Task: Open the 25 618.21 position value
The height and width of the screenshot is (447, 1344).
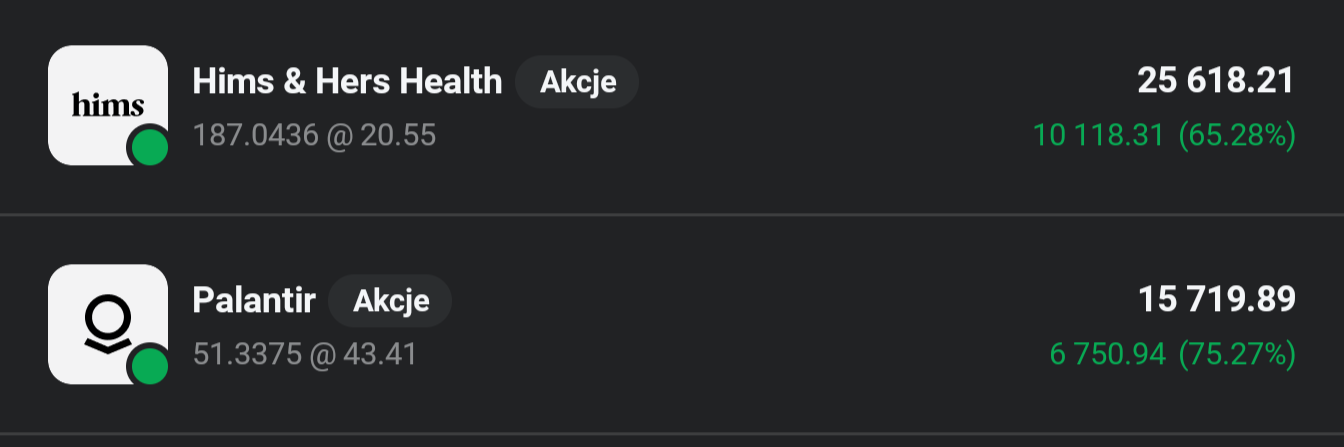Action: click(1216, 81)
